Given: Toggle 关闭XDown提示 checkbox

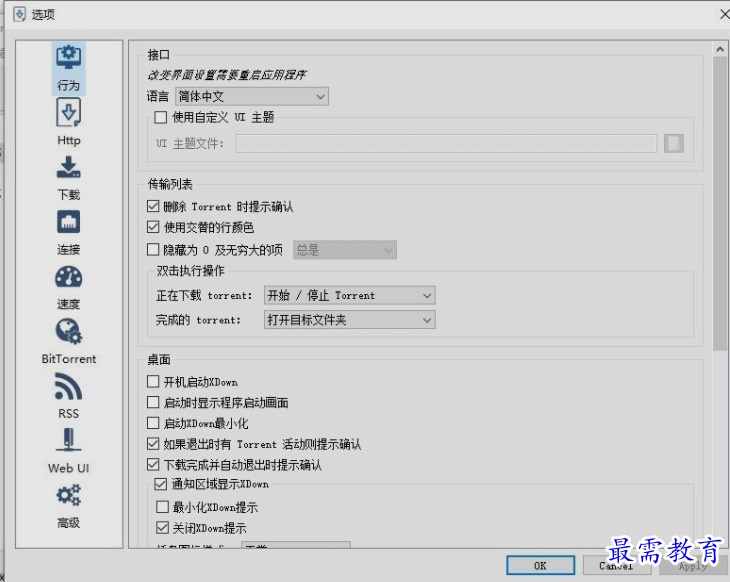Looking at the screenshot, I should 162,528.
